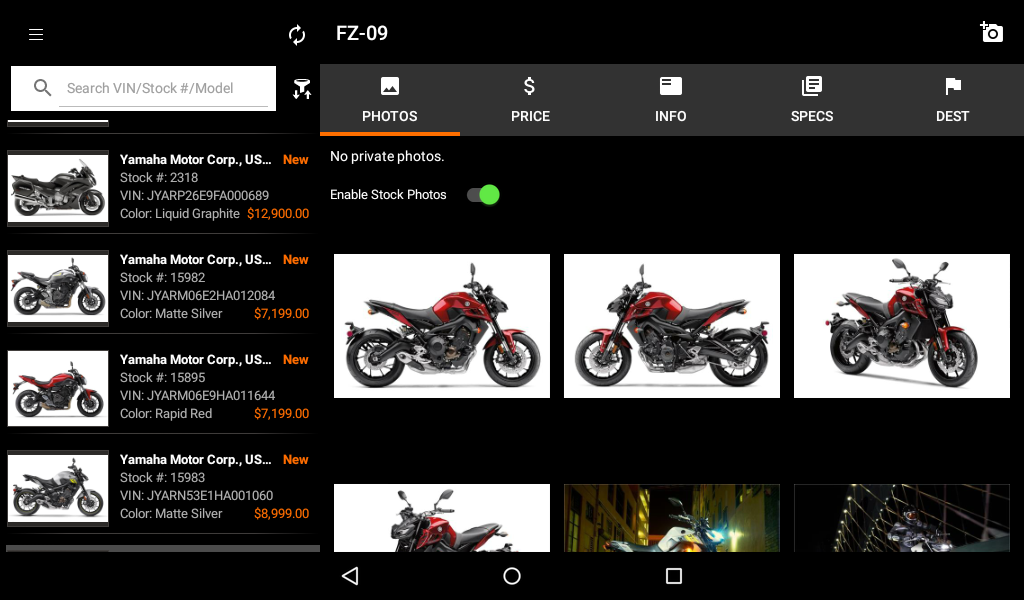Open thumbnail for VIN JYARM06E2HA012084

(58, 289)
